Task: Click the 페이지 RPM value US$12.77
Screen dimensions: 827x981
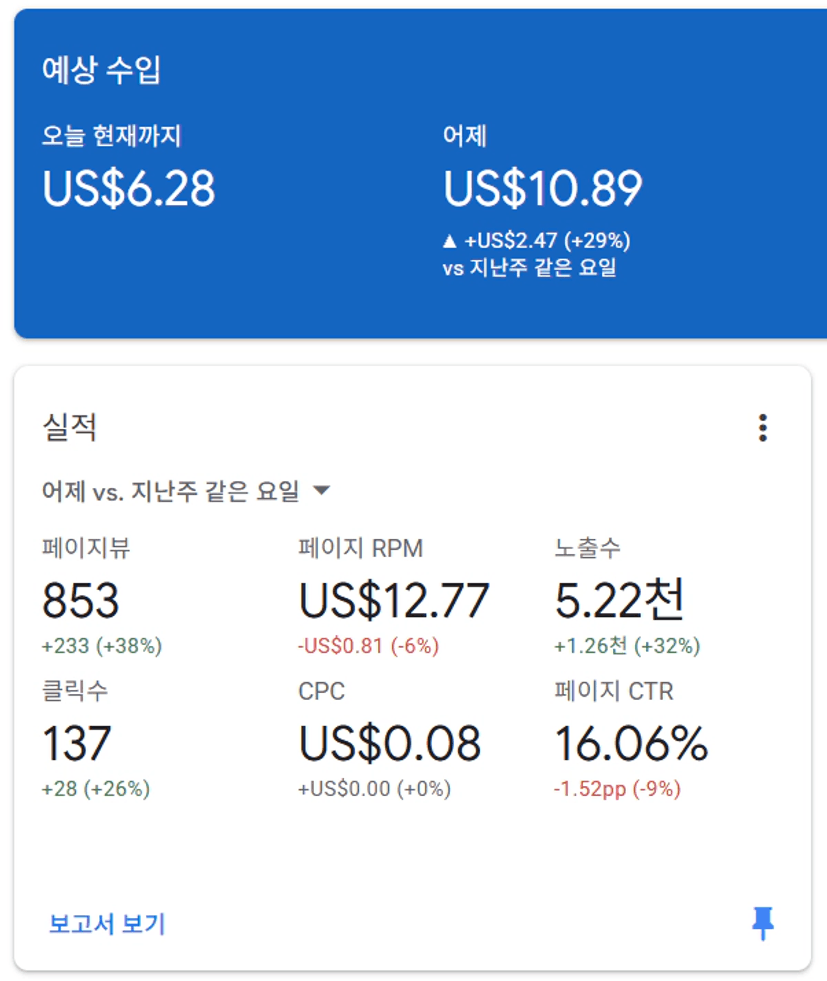Action: 393,601
